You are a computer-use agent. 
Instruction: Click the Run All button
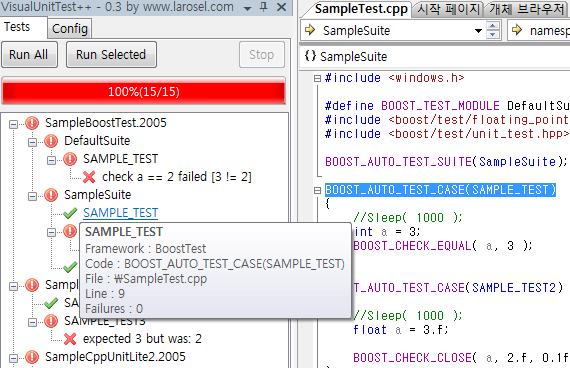click(29, 55)
